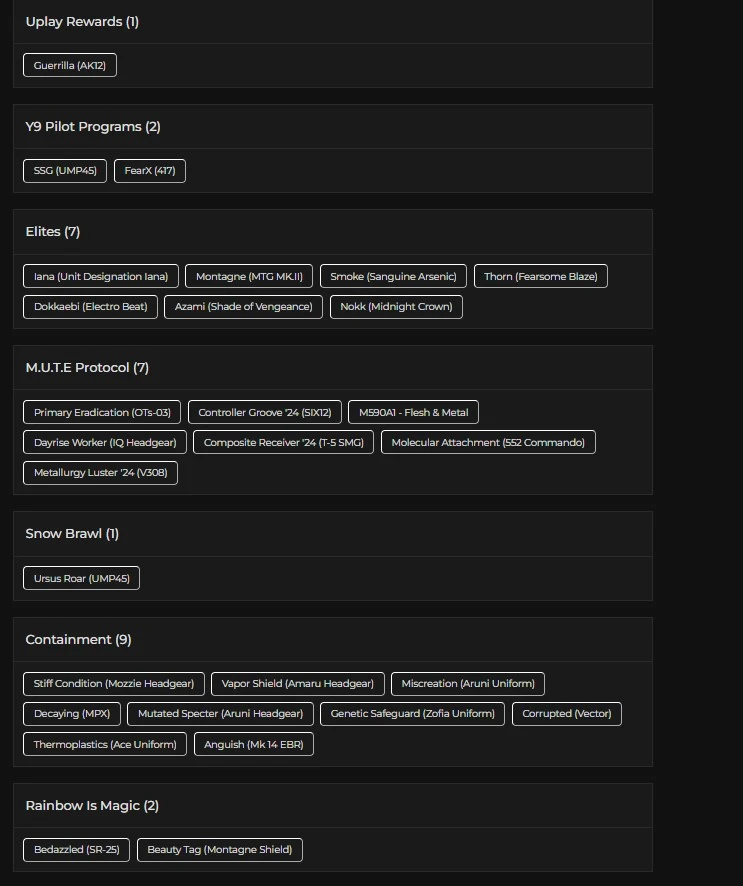This screenshot has height=886, width=743.
Task: Select Bedazzled (SR-25) tag
Action: pyautogui.click(x=76, y=850)
